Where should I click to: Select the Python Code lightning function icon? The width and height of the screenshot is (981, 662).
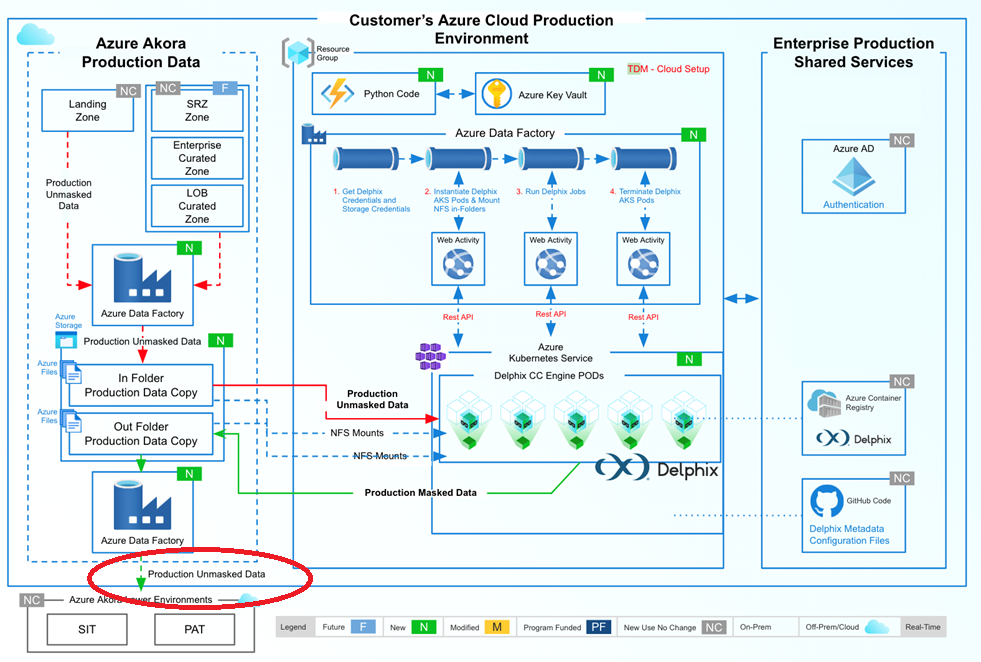click(337, 94)
